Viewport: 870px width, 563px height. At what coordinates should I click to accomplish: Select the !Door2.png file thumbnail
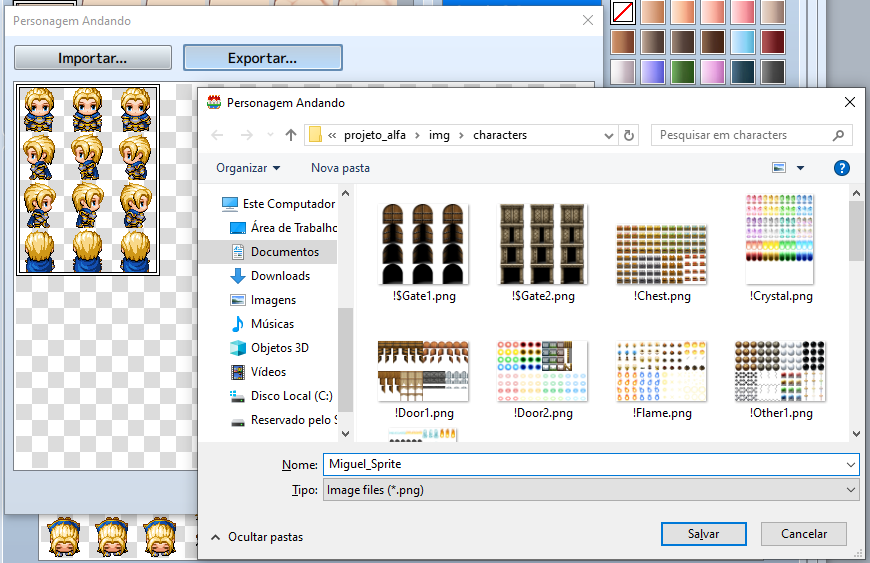coord(543,371)
